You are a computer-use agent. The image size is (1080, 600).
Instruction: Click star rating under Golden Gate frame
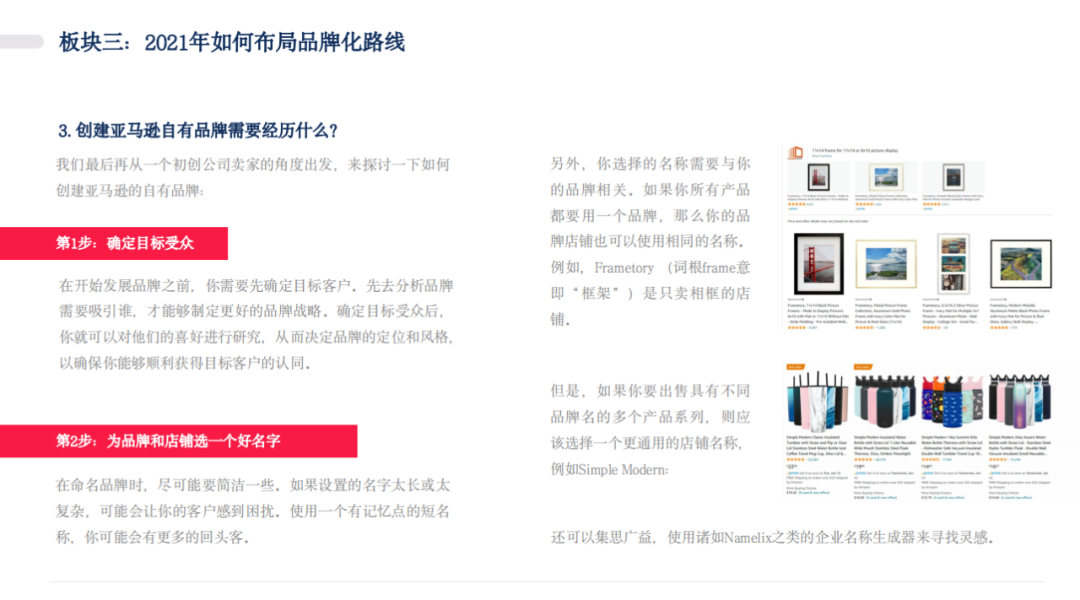[x=796, y=328]
